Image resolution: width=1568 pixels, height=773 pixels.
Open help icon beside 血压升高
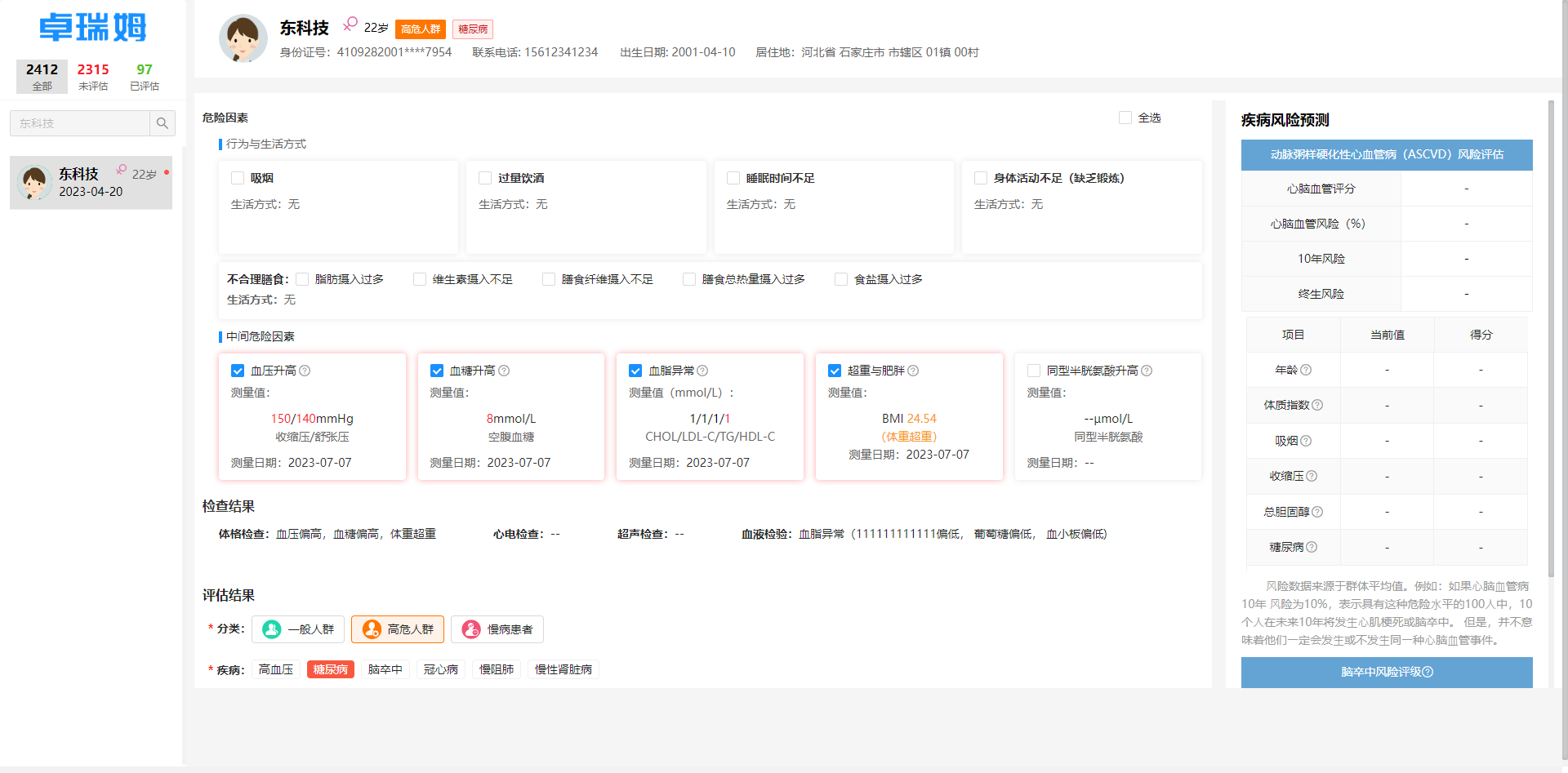point(305,370)
